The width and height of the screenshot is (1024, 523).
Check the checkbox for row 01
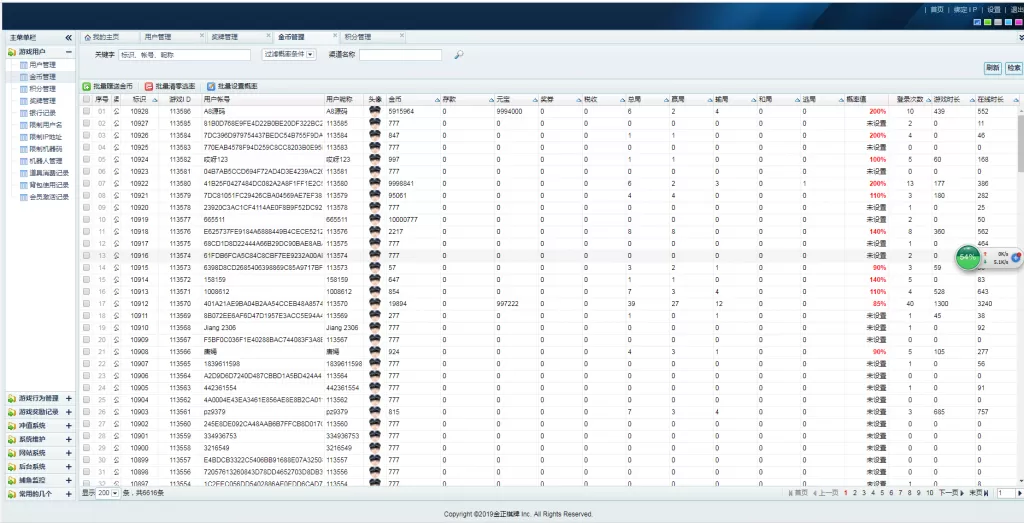(x=86, y=111)
